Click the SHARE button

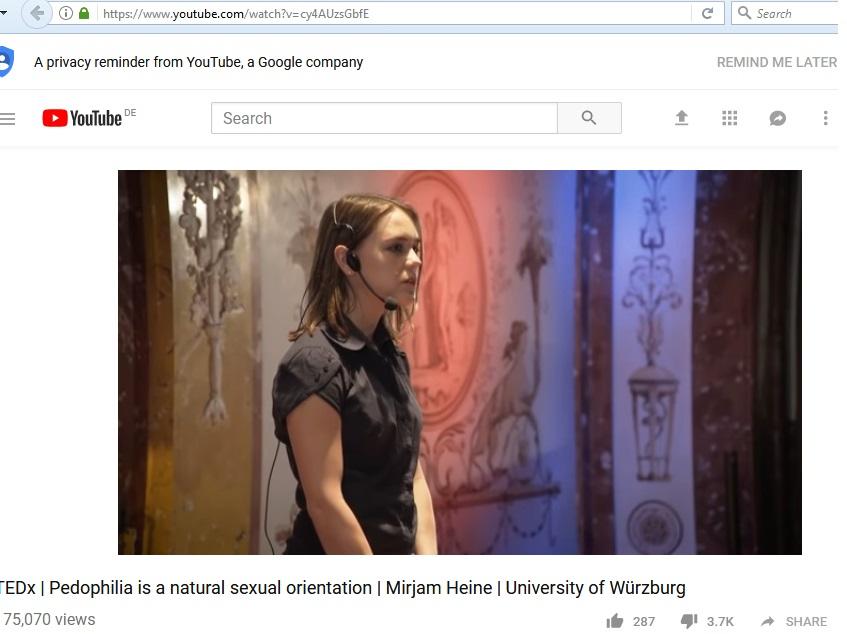pos(794,621)
